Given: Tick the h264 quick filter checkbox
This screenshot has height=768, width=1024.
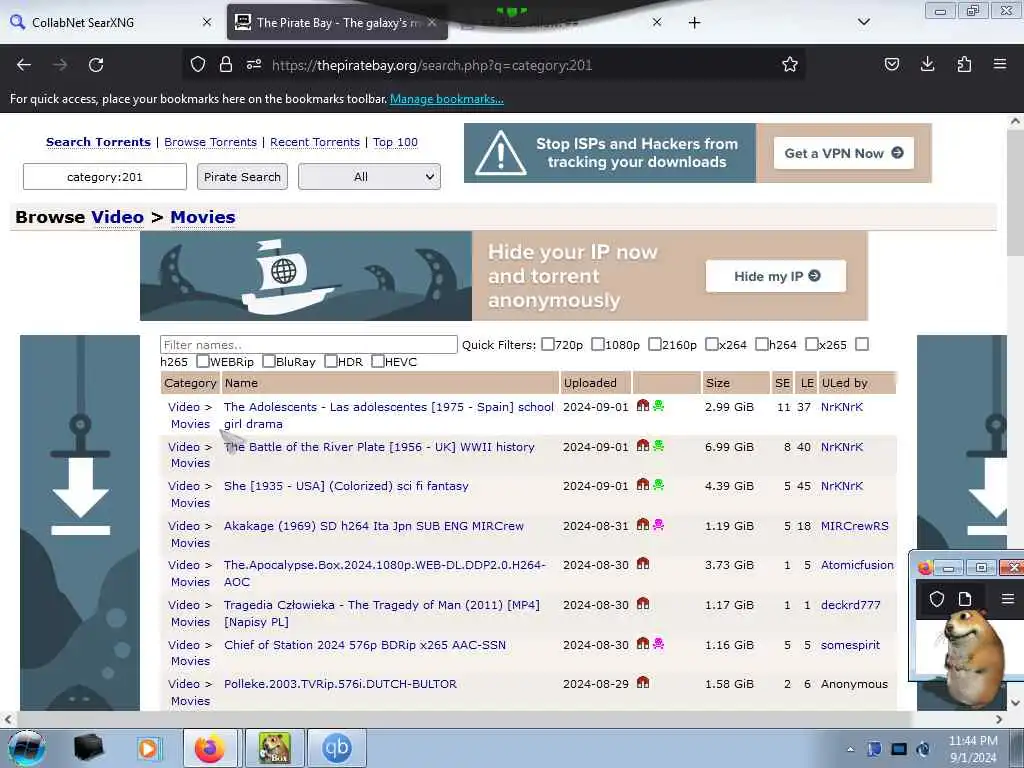Looking at the screenshot, I should pos(761,344).
